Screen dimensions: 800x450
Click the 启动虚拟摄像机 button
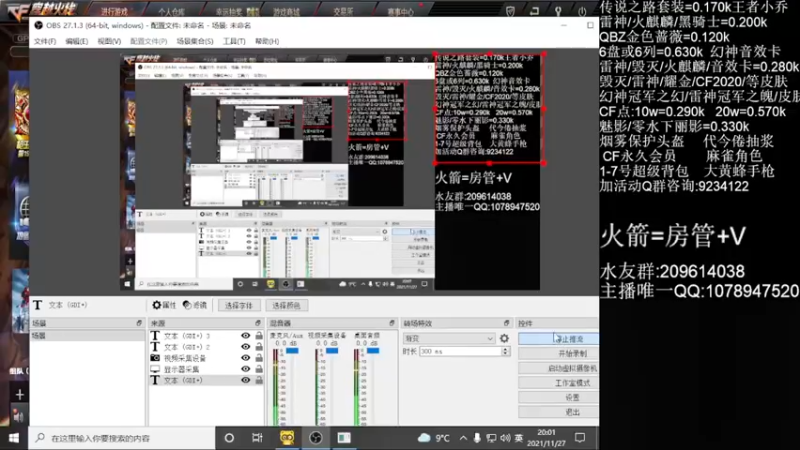click(x=558, y=368)
